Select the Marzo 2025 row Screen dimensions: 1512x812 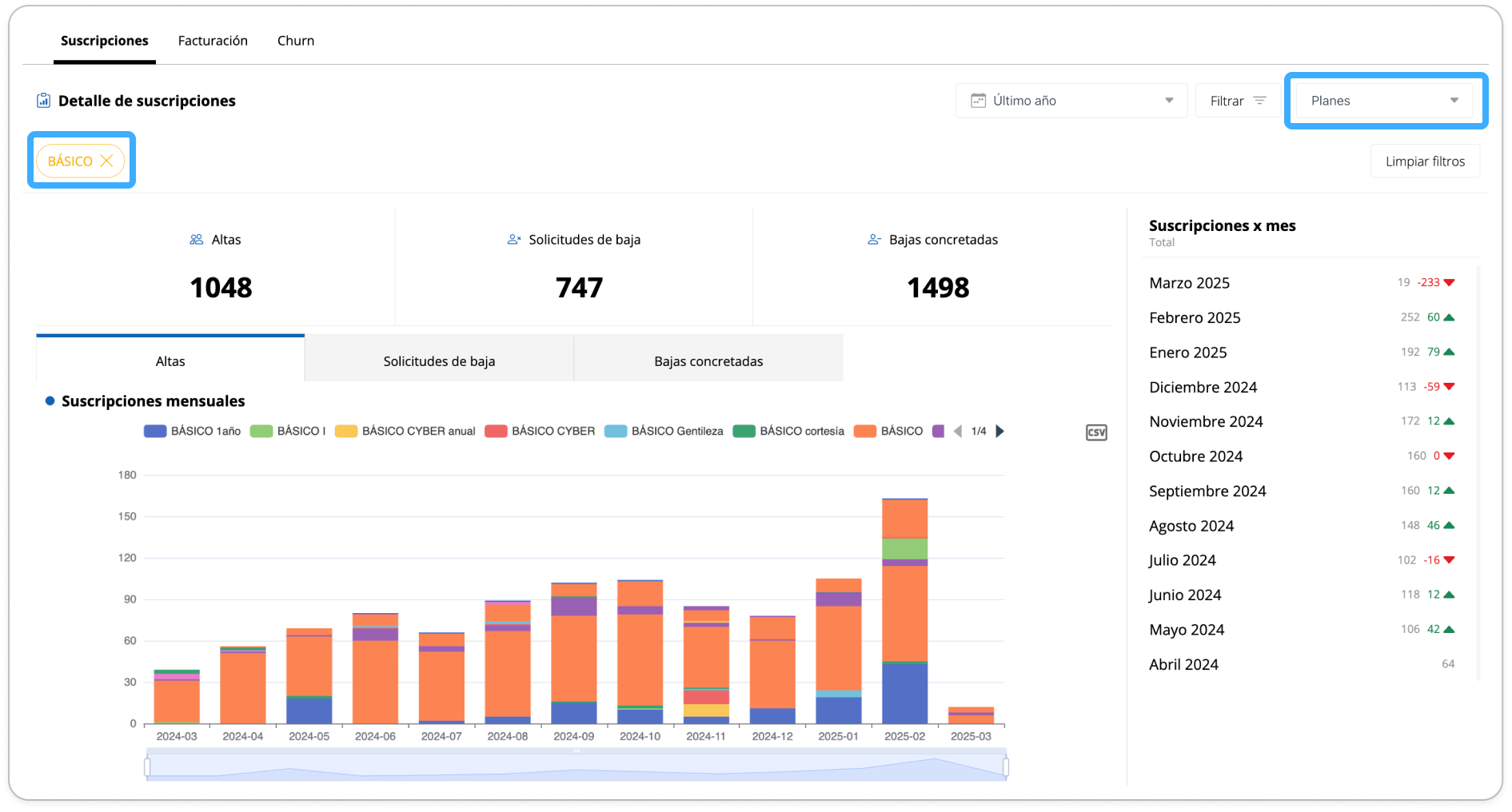click(1302, 283)
